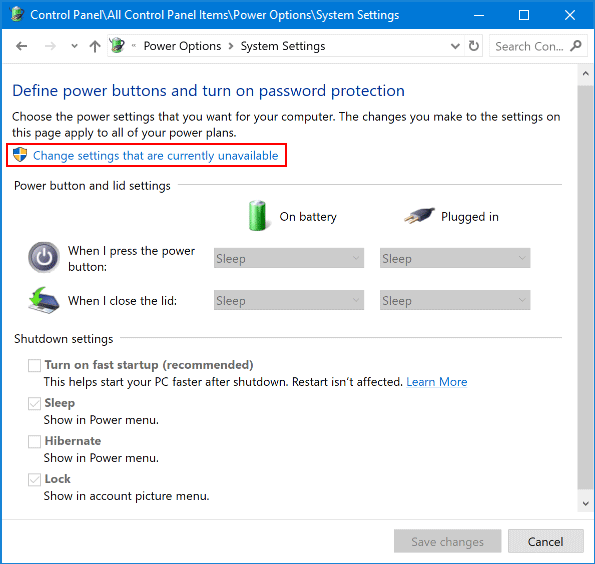This screenshot has height=564, width=595.
Task: Open the Power Options breadcrumb
Action: click(x=182, y=46)
